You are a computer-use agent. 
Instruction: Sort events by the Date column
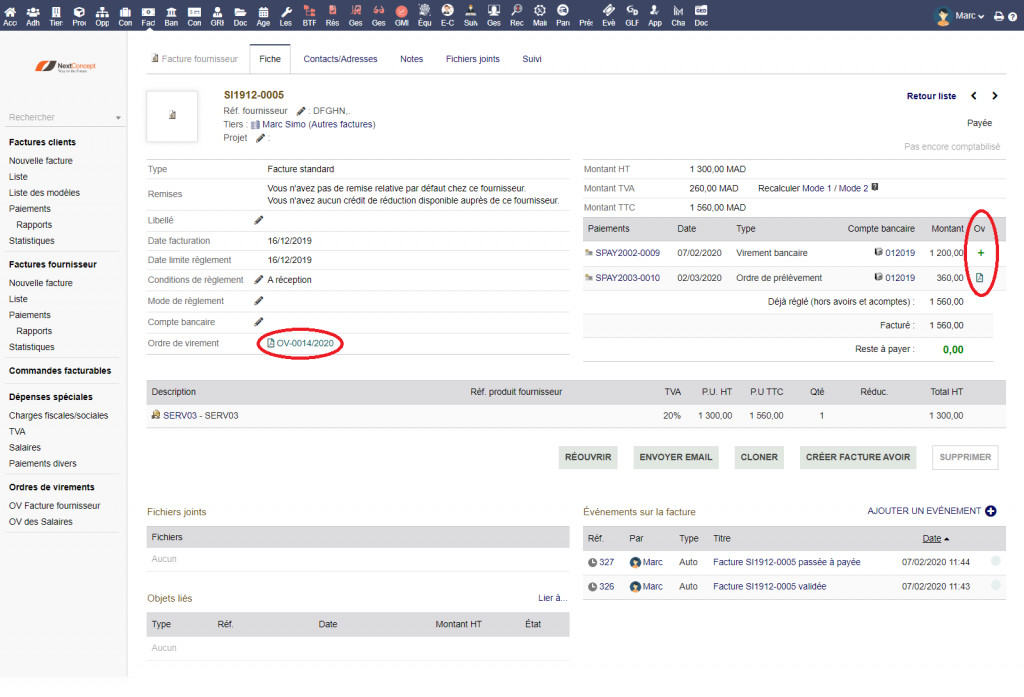pos(931,538)
